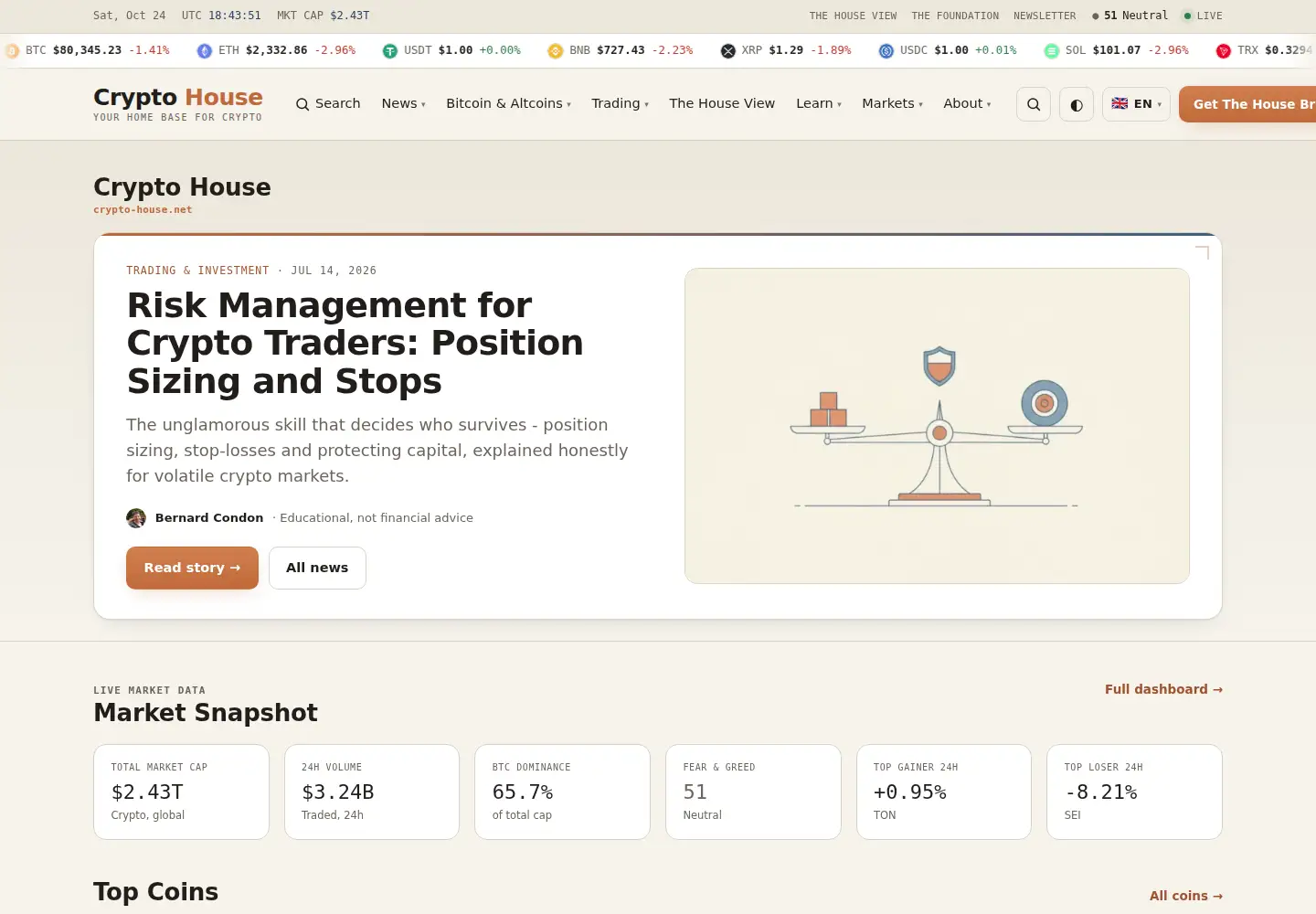
Task: Expand the Learn menu
Action: click(819, 103)
